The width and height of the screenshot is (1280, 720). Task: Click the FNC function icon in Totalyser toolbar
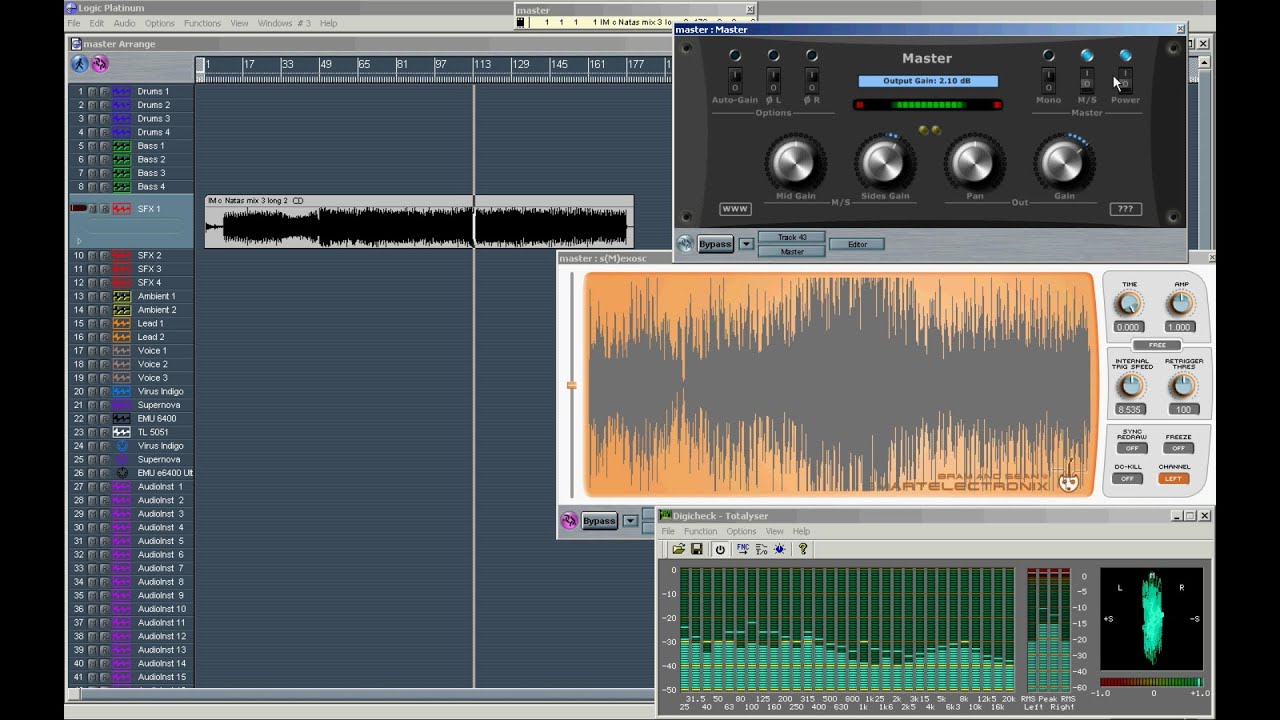pos(743,549)
